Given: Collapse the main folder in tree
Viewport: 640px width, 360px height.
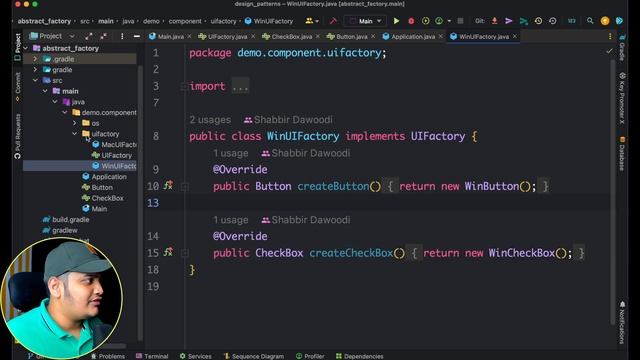Looking at the screenshot, I should [x=45, y=91].
